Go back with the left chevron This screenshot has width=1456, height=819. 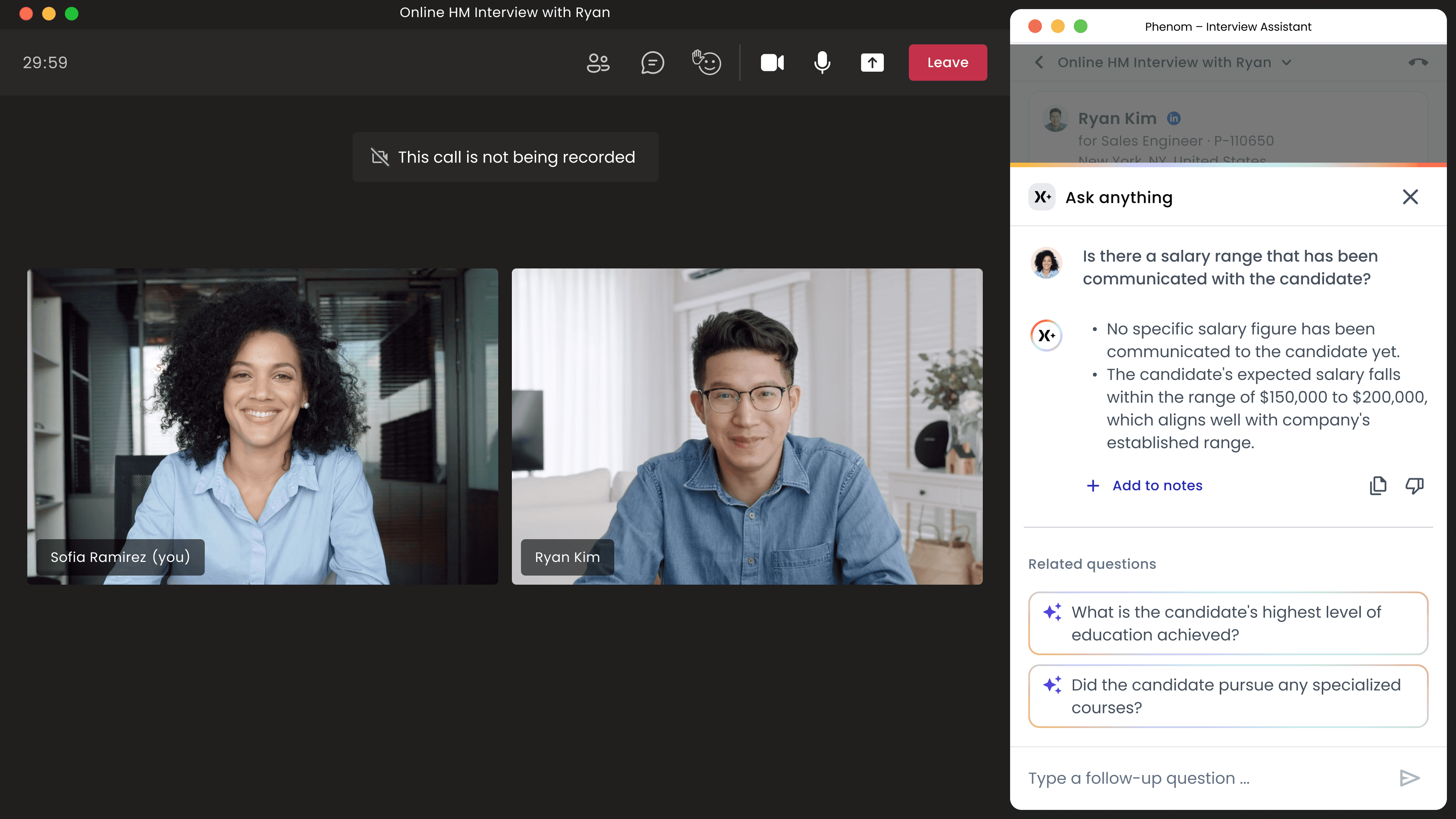click(x=1039, y=62)
